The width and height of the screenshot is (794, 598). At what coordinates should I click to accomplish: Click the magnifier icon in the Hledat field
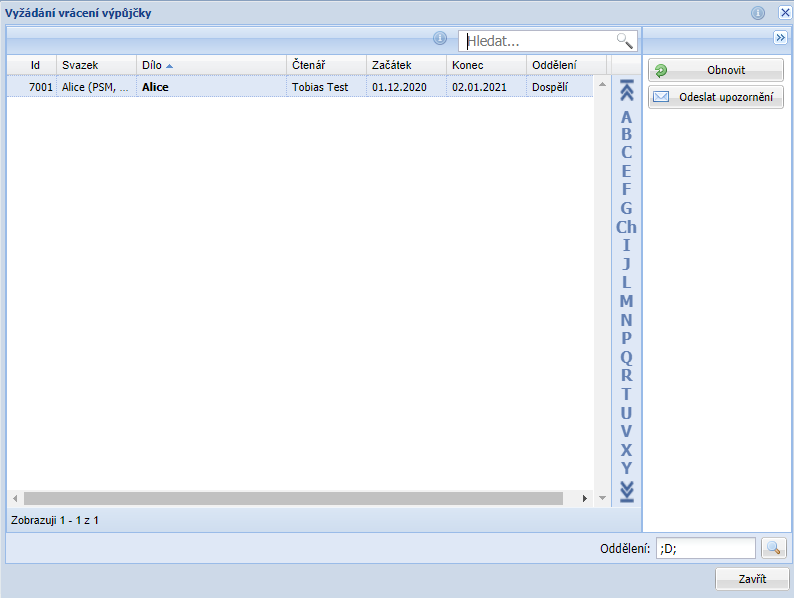pos(625,41)
